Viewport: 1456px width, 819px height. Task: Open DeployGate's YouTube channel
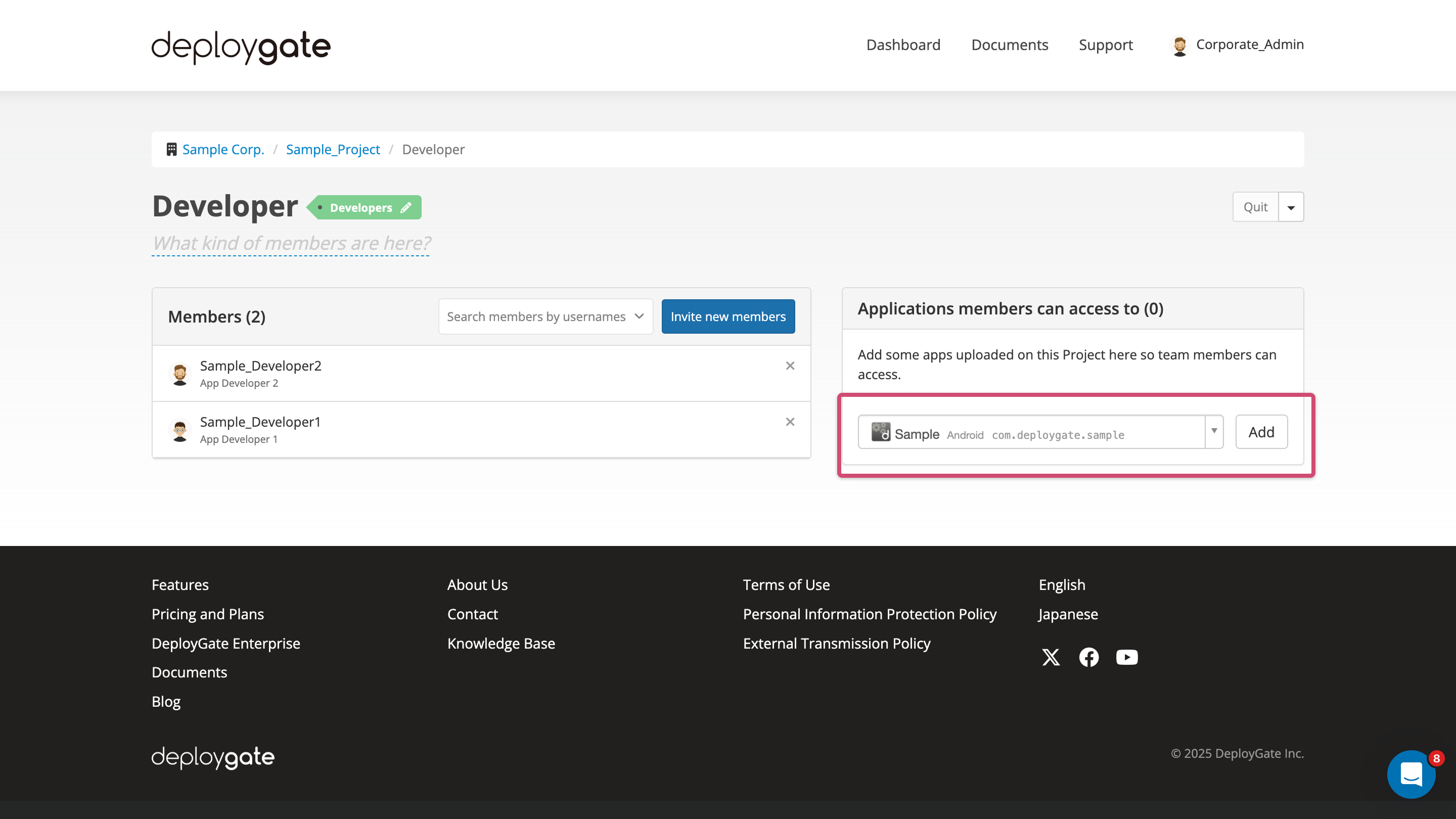click(x=1127, y=657)
